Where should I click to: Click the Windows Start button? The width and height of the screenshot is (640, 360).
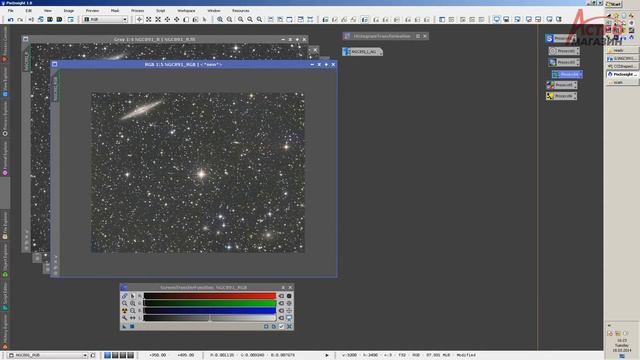[x=613, y=4]
